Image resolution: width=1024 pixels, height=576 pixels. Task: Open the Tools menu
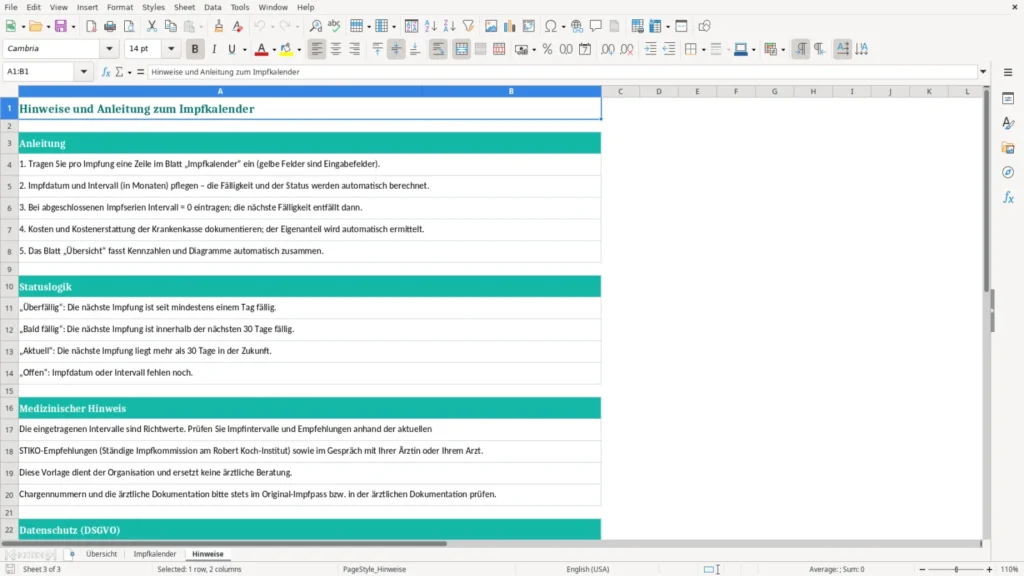240,7
